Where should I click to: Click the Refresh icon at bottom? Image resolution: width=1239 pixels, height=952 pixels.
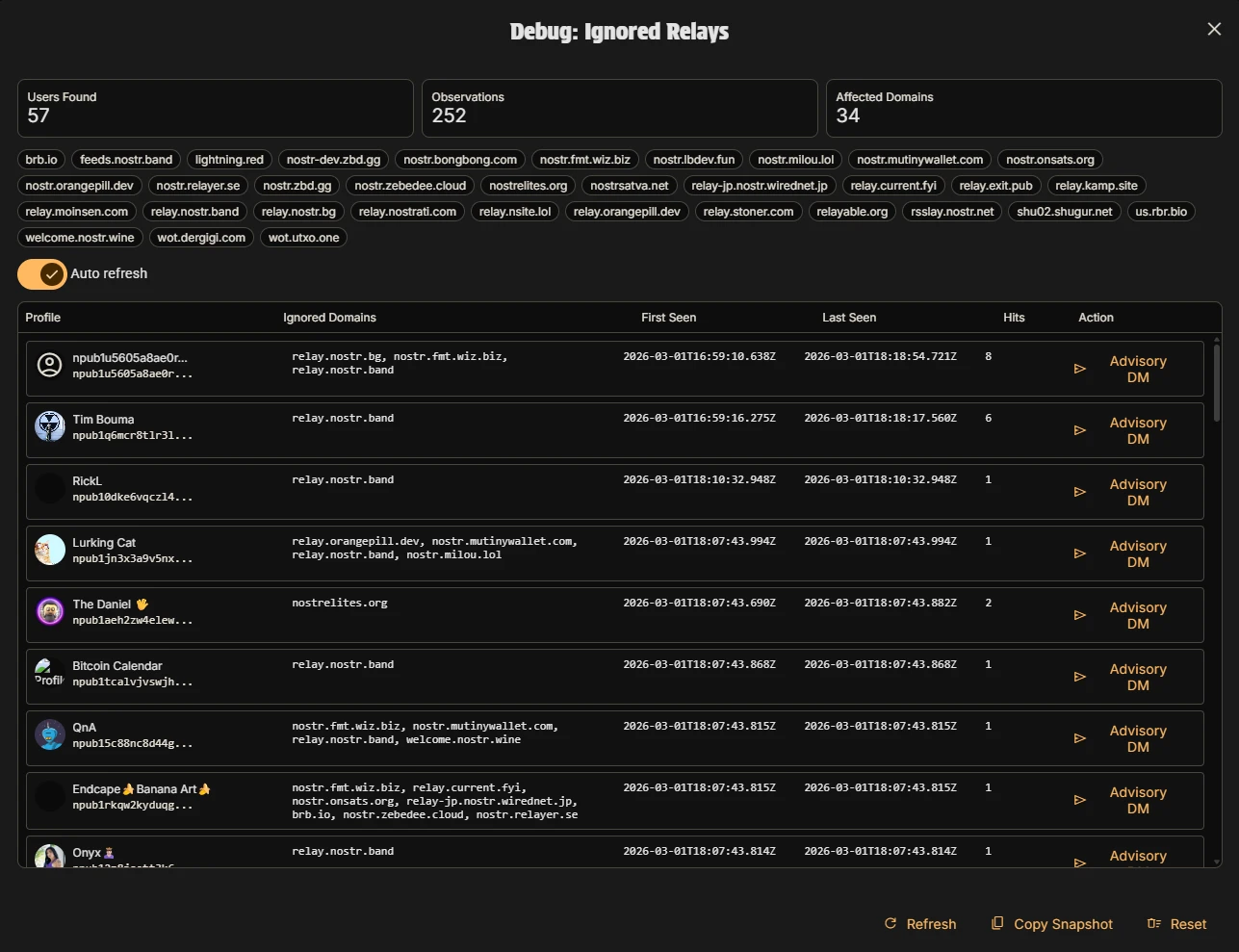pyautogui.click(x=891, y=924)
